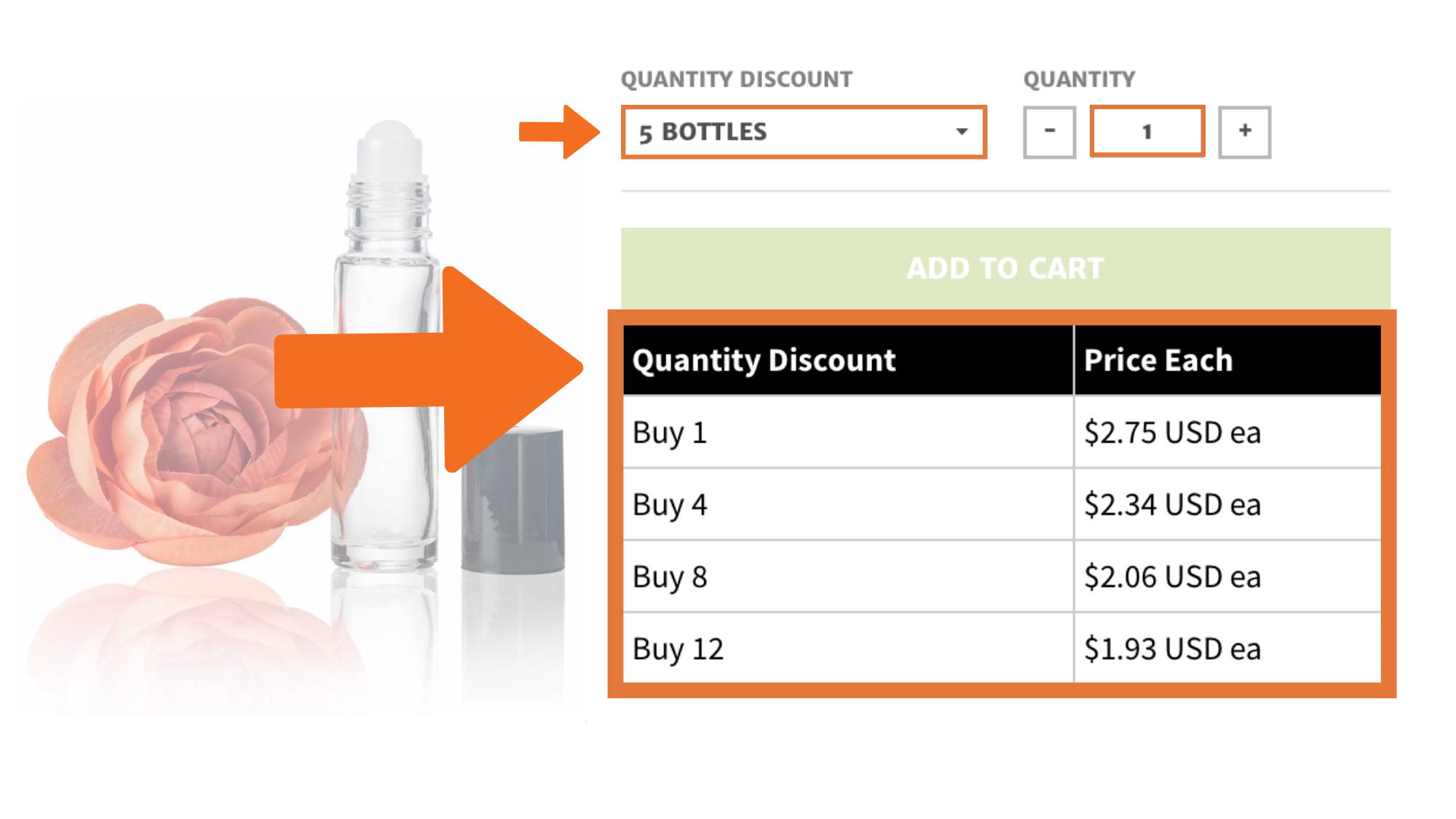Image resolution: width=1456 pixels, height=819 pixels.
Task: Click the $2.34 USD ea price cell
Action: pyautogui.click(x=1227, y=505)
